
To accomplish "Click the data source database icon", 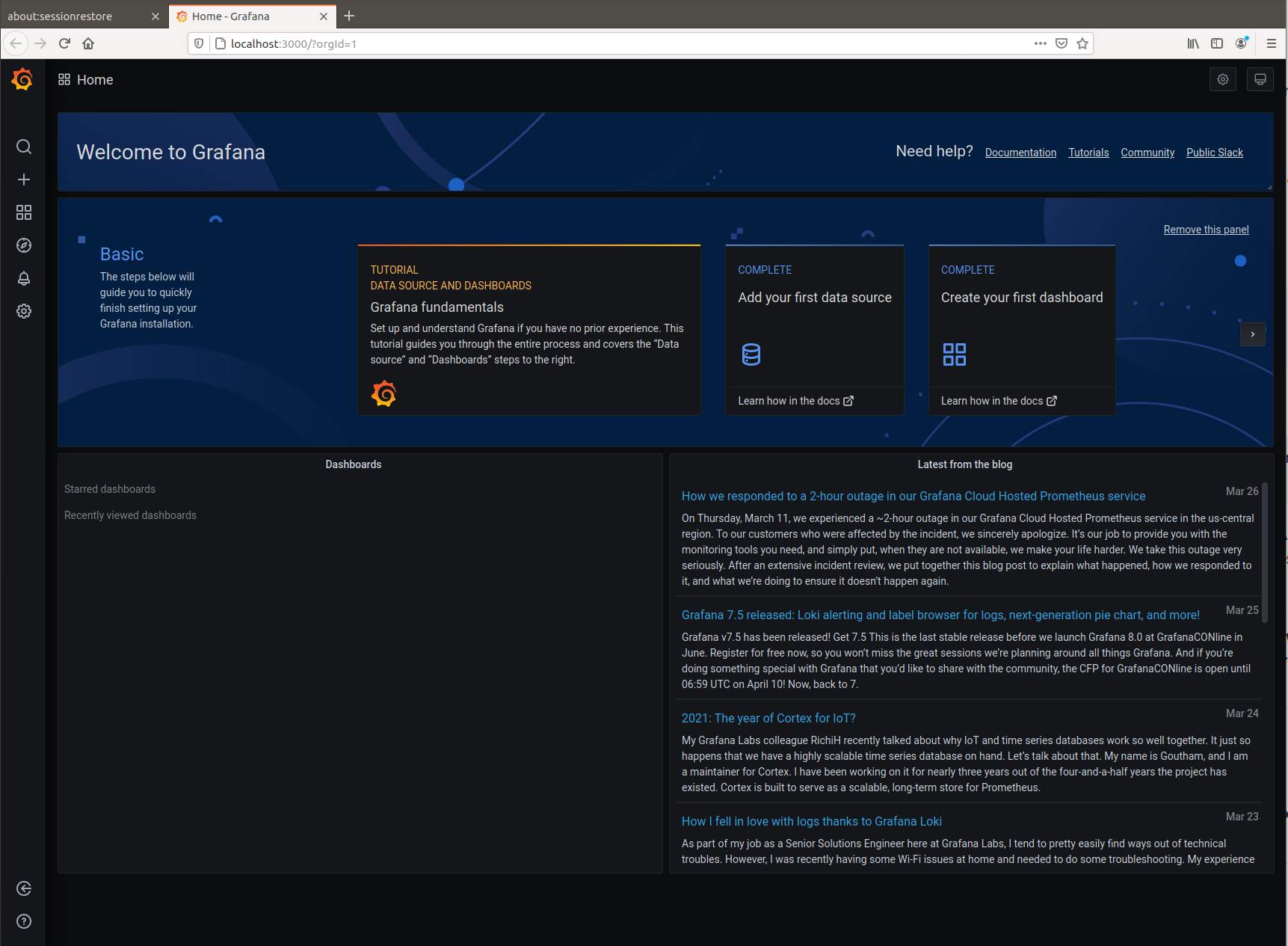I will click(x=751, y=354).
